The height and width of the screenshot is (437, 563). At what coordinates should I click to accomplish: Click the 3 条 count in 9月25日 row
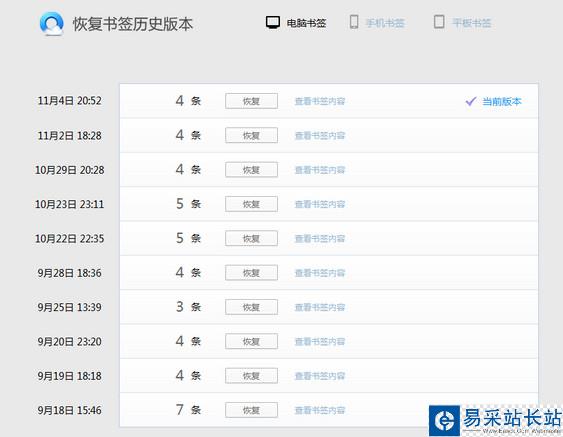[188, 307]
